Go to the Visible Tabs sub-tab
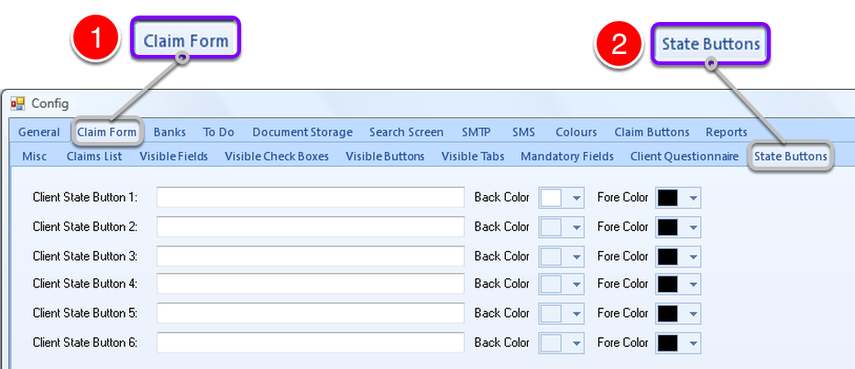 coord(473,156)
